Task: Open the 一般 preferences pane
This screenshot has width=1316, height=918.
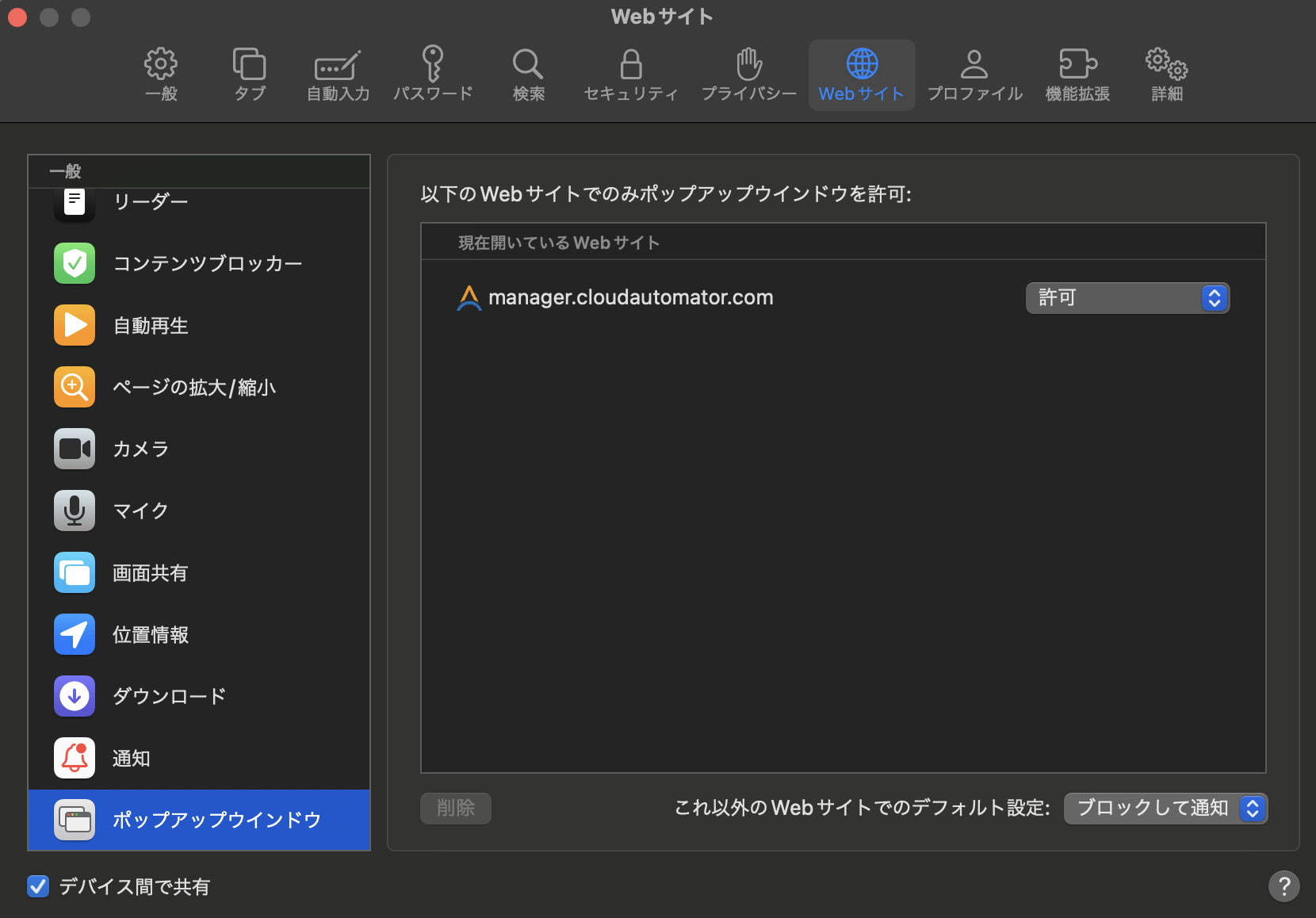Action: click(x=161, y=74)
